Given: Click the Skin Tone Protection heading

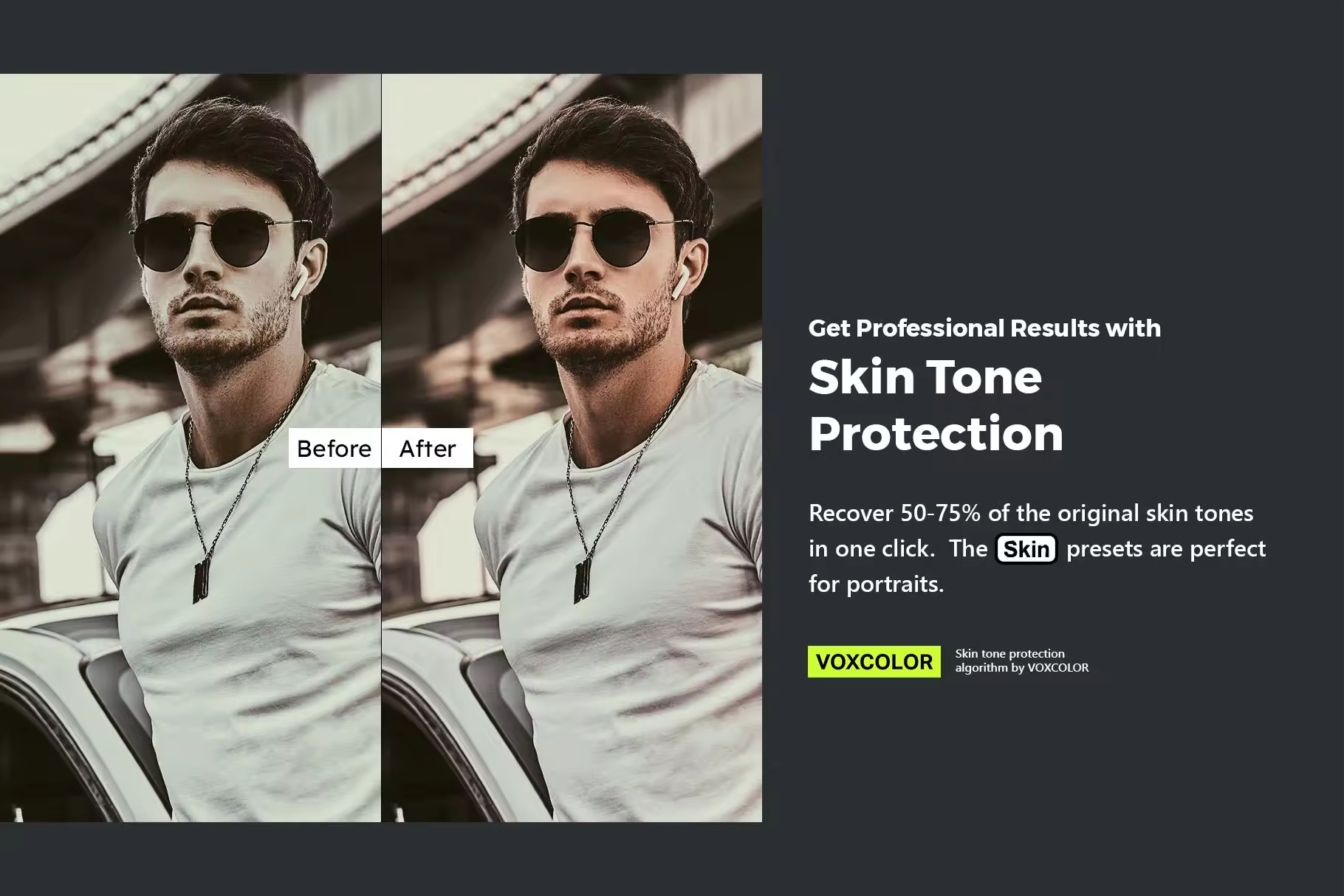Looking at the screenshot, I should point(936,404).
